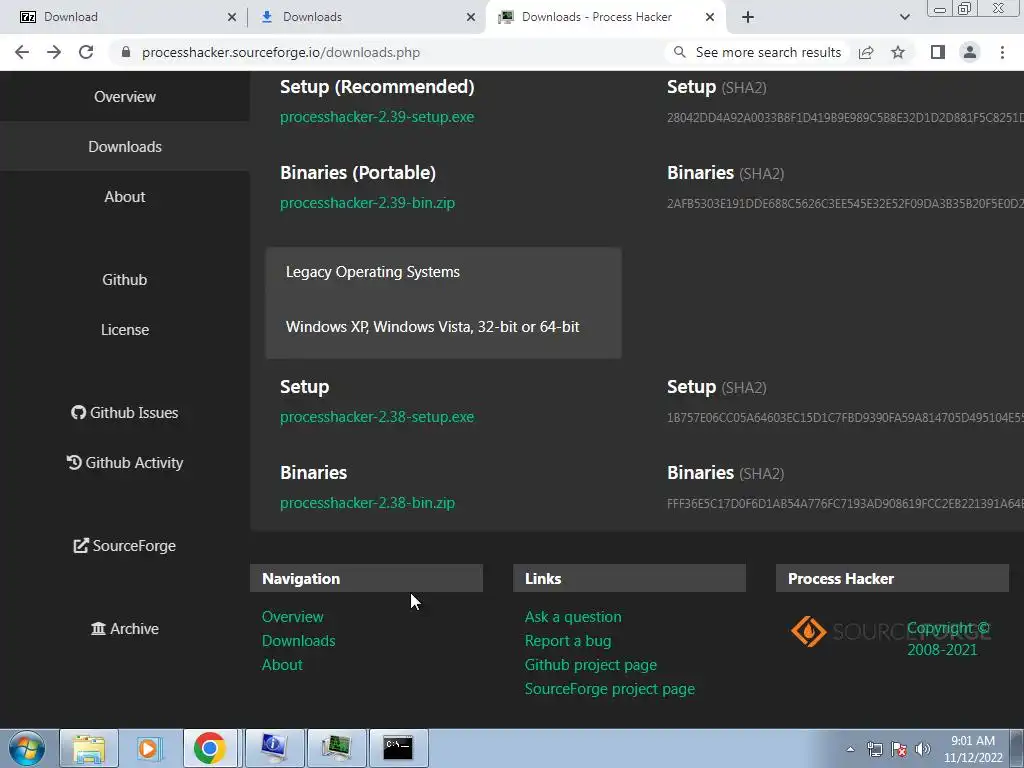Open Github in the left sidebar
The width and height of the screenshot is (1024, 768).
tap(125, 280)
